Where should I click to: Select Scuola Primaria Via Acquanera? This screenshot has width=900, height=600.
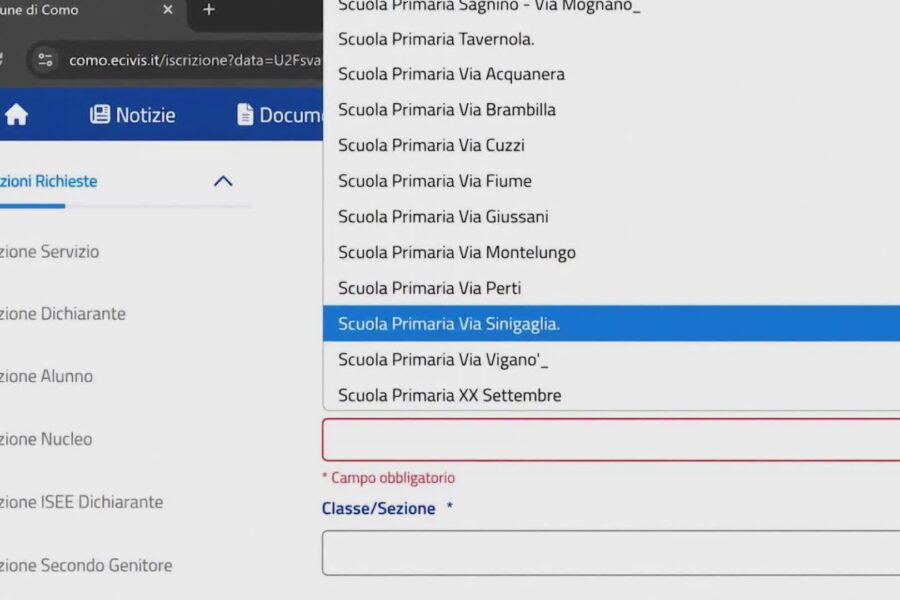coord(611,74)
